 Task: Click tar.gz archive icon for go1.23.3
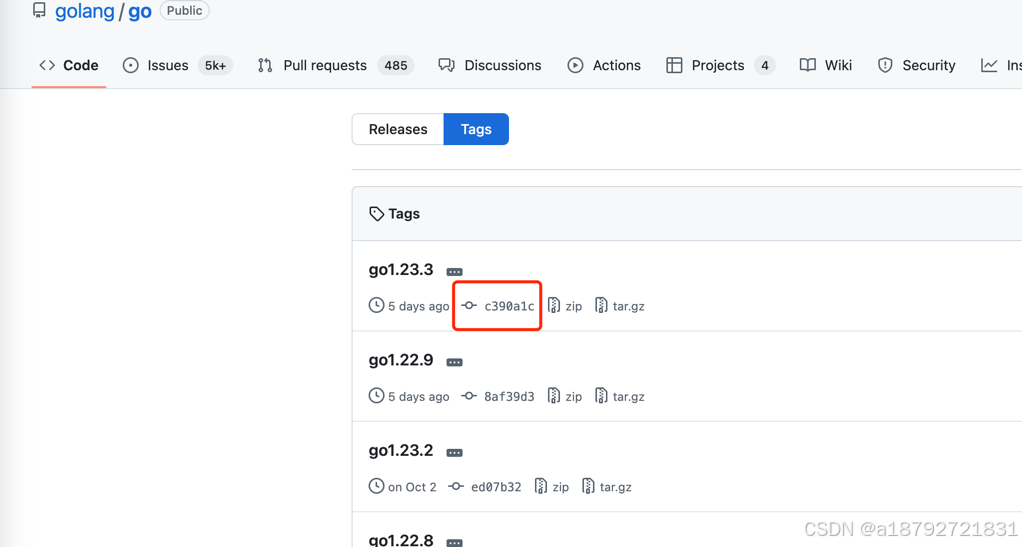coord(601,305)
